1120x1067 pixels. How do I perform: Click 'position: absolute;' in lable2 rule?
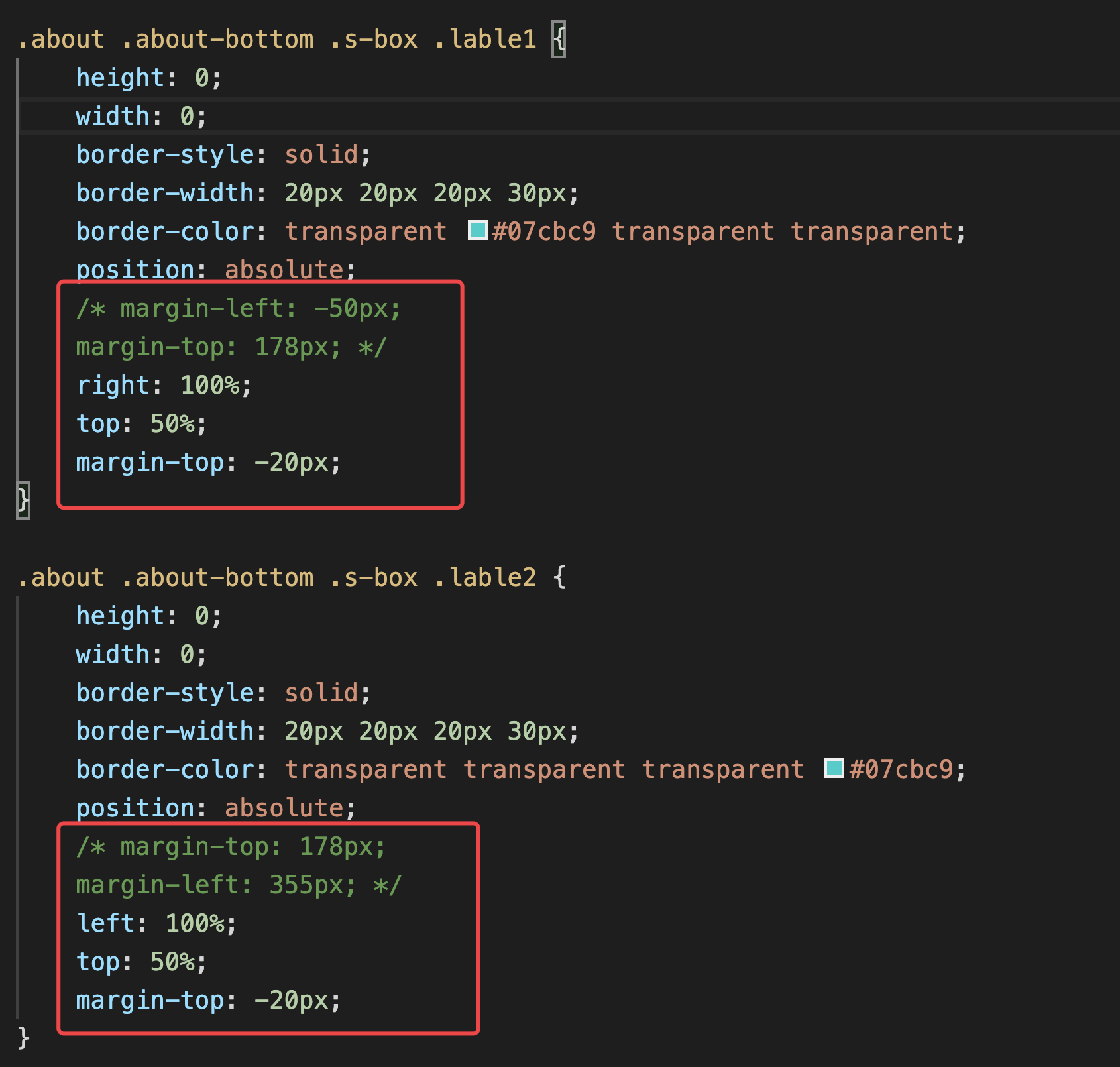[x=216, y=808]
